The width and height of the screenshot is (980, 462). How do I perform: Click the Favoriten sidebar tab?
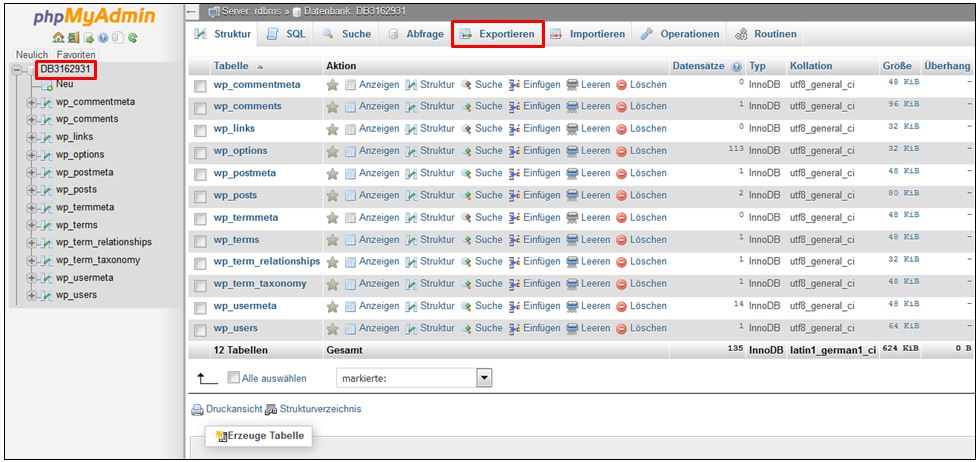click(x=76, y=54)
